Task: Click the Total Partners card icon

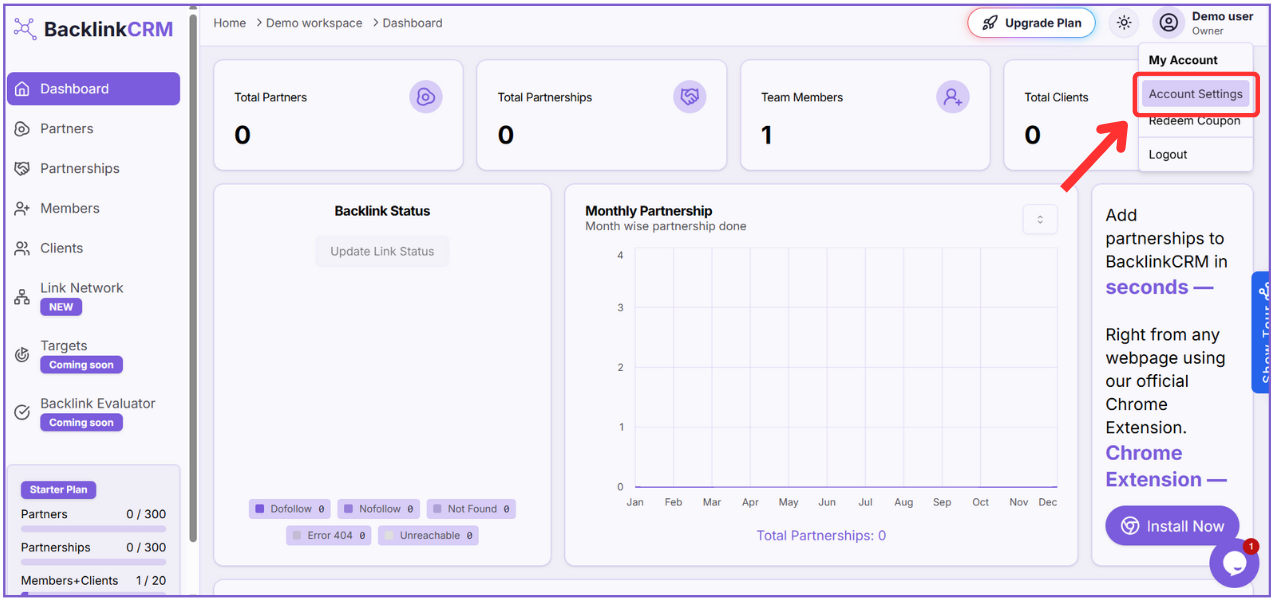Action: pos(425,97)
